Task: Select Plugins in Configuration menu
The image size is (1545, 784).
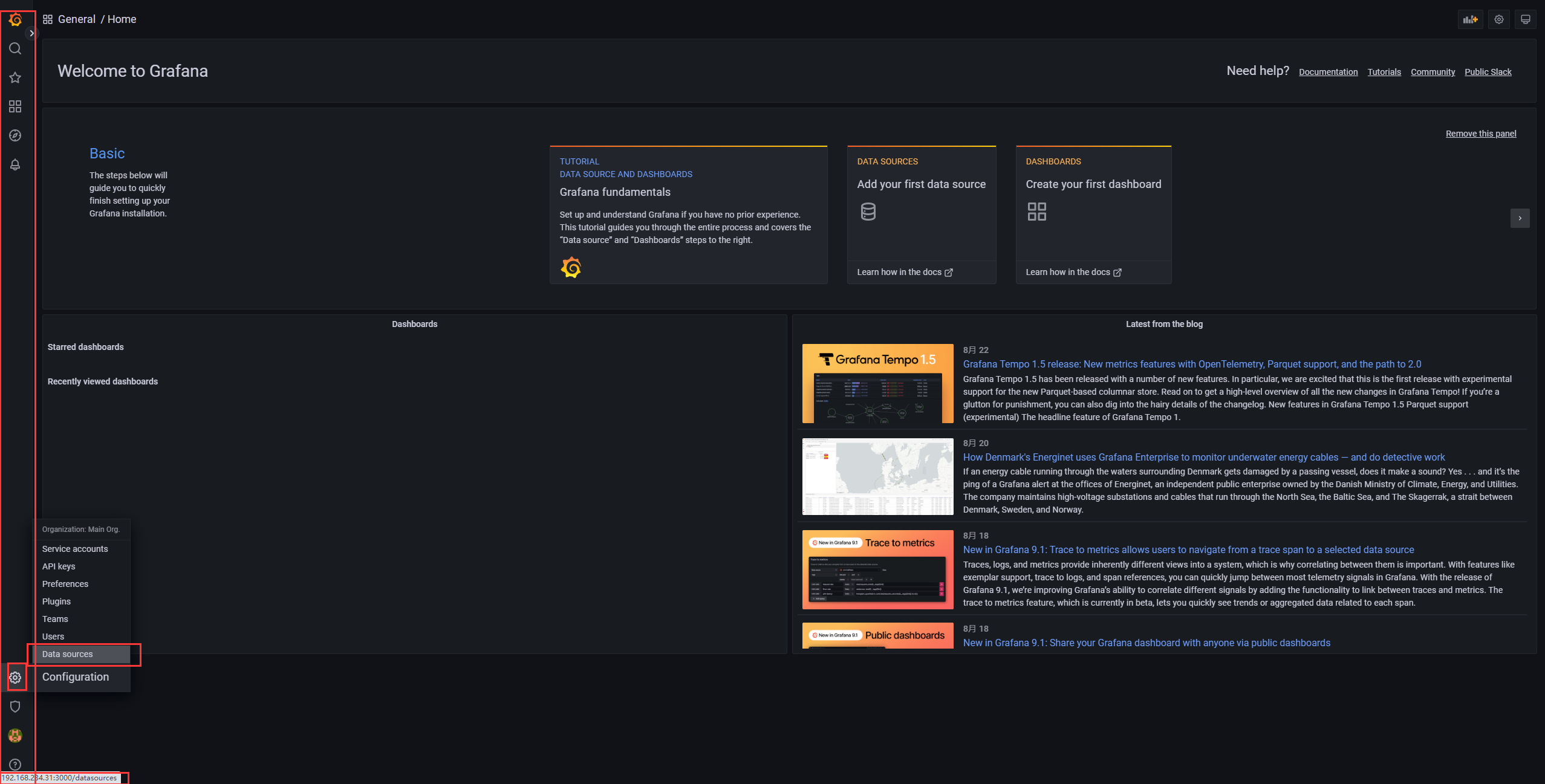Action: pos(56,601)
